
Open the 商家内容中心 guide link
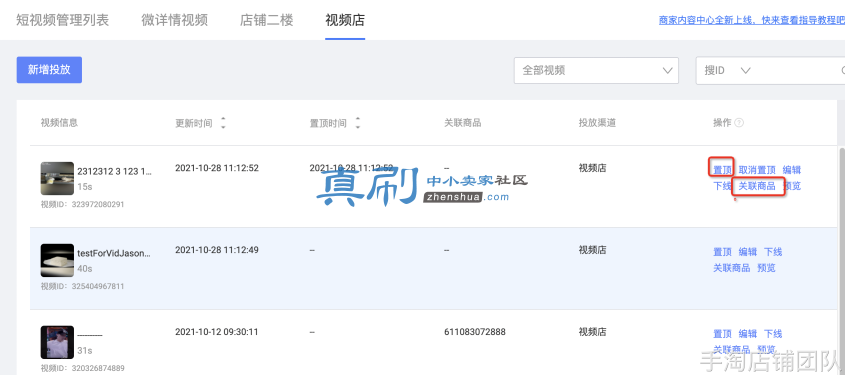(752, 20)
